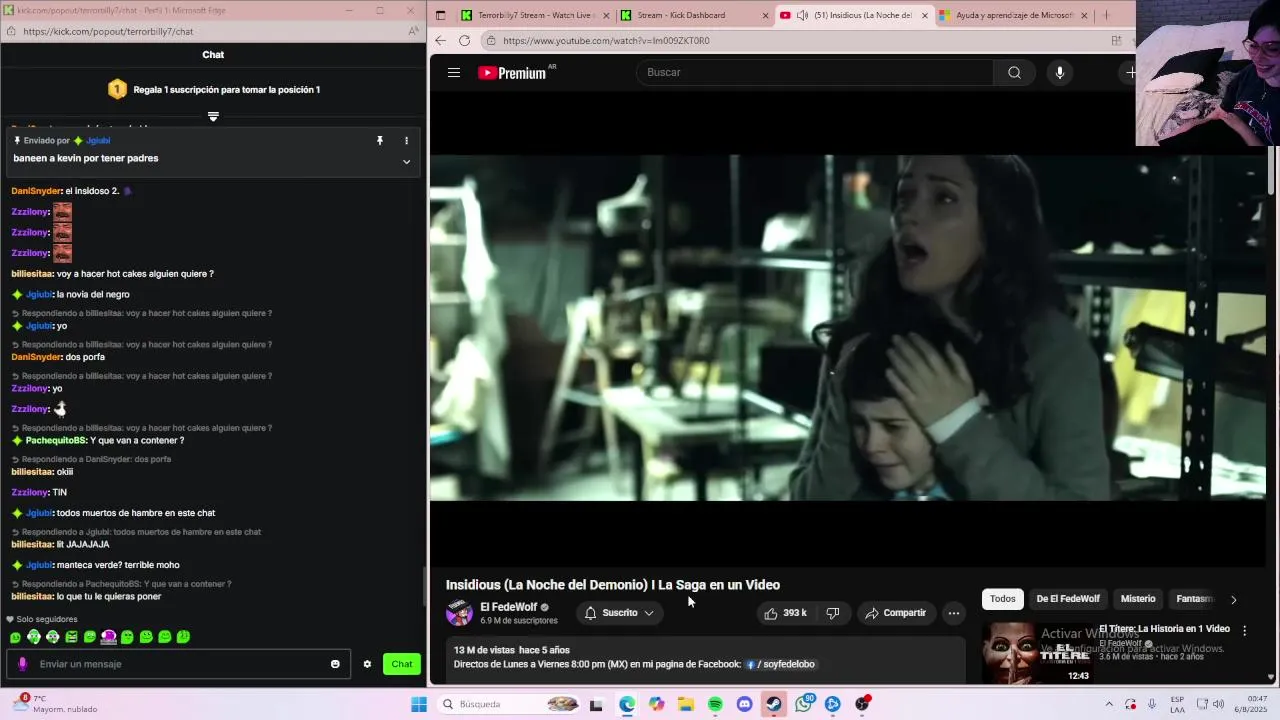Open pinned message three-dot options
This screenshot has height=720, width=1280.
coord(406,141)
